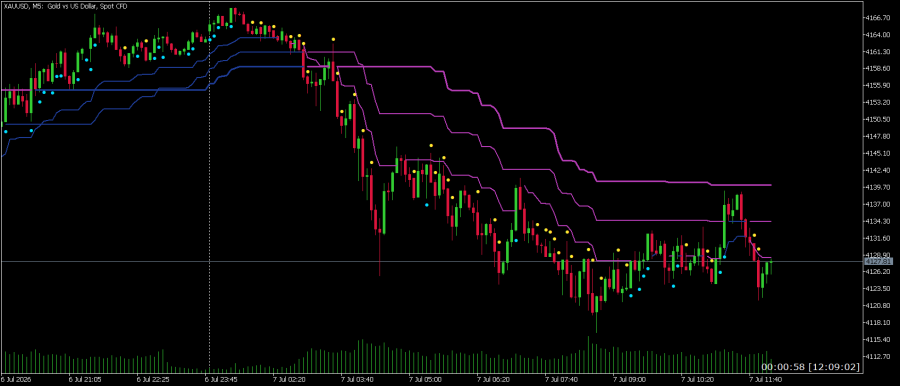The image size is (900, 386).
Task: Select the 4166.70 price axis label
Action: tap(878, 18)
